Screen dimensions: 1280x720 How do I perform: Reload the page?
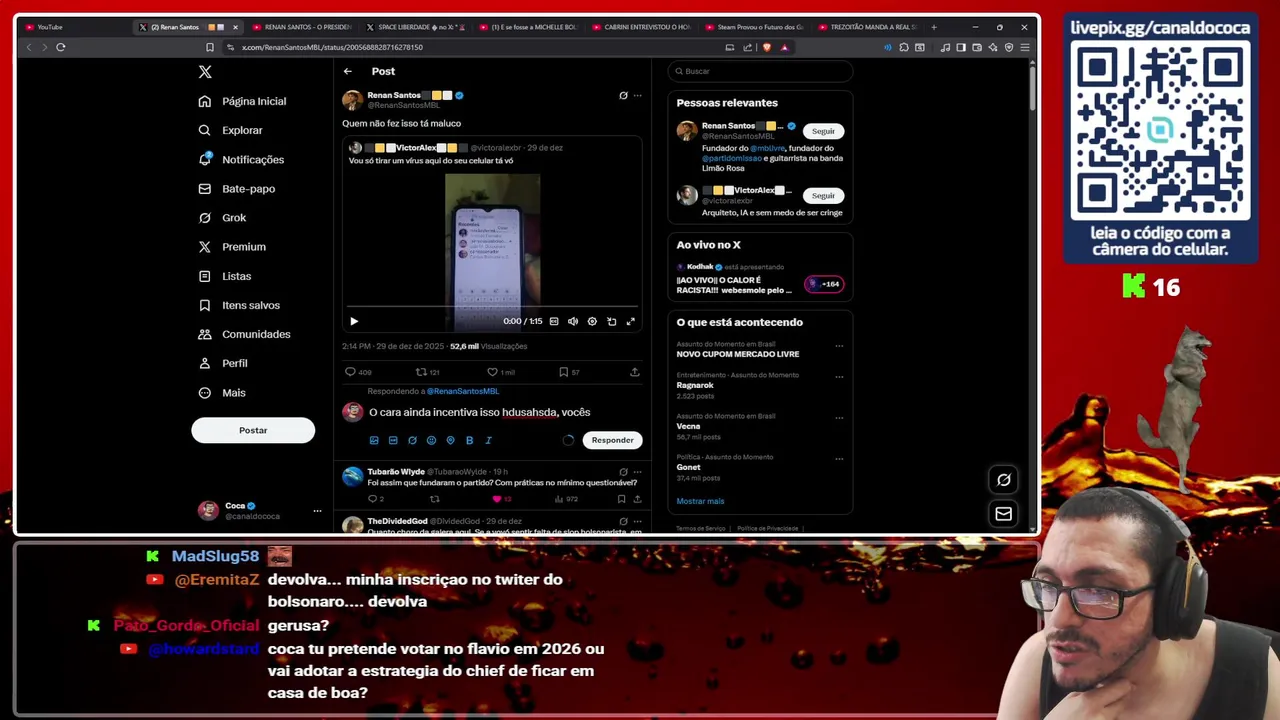tap(61, 47)
